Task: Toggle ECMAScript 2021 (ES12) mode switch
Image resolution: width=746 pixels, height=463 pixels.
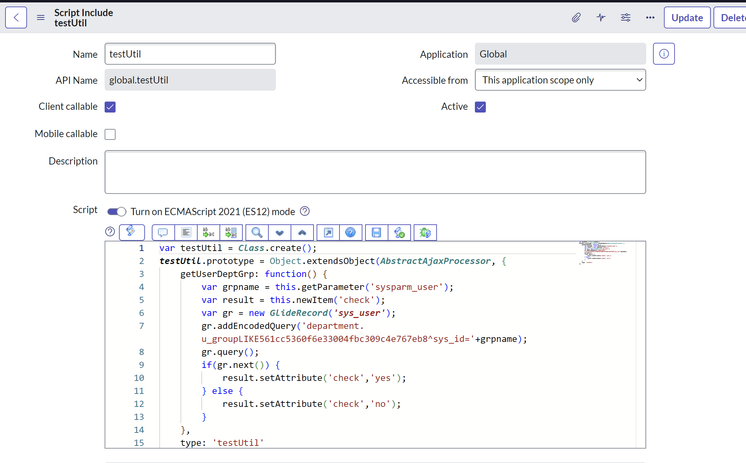Action: pyautogui.click(x=117, y=211)
